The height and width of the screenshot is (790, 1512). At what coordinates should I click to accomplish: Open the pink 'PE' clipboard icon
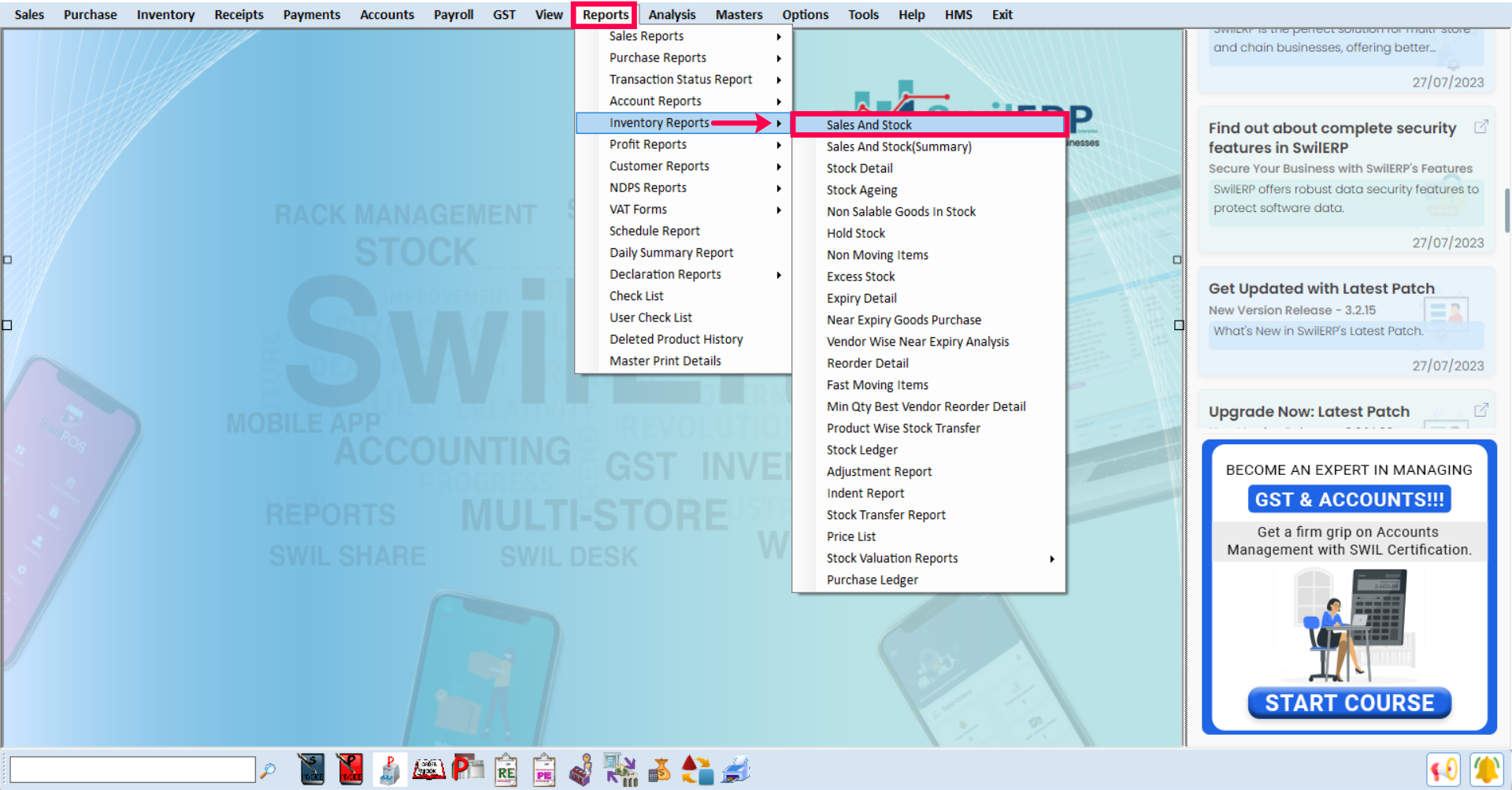point(544,770)
